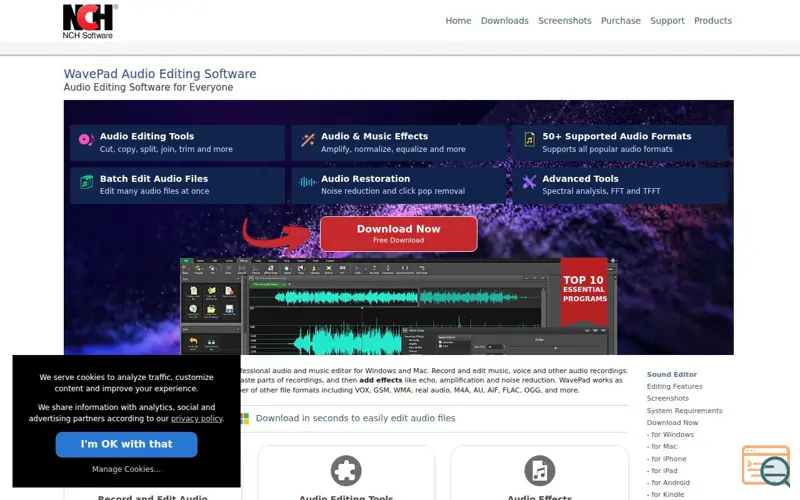Open the Manage Cookies link
The height and width of the screenshot is (500, 800).
pyautogui.click(x=127, y=469)
